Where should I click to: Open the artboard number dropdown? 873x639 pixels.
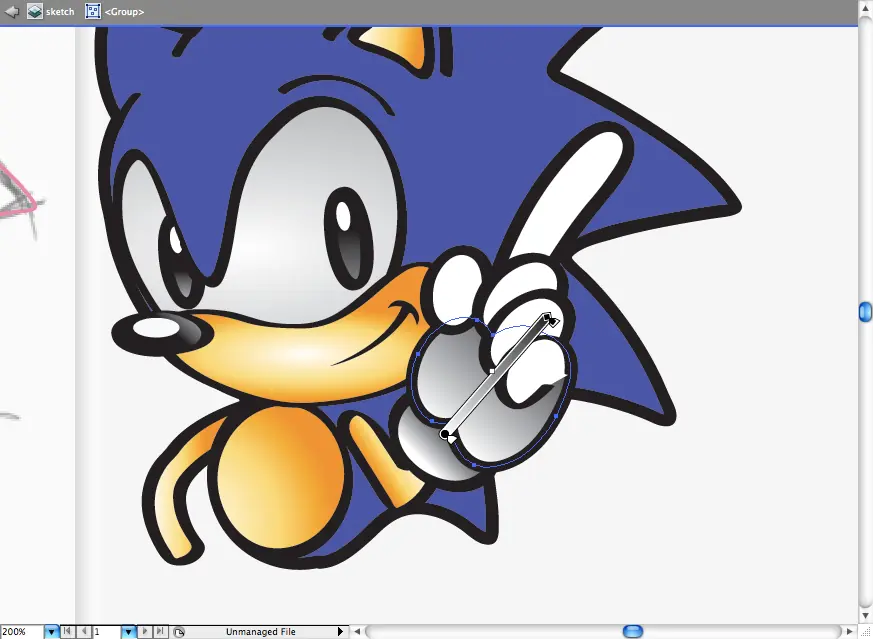coord(128,632)
